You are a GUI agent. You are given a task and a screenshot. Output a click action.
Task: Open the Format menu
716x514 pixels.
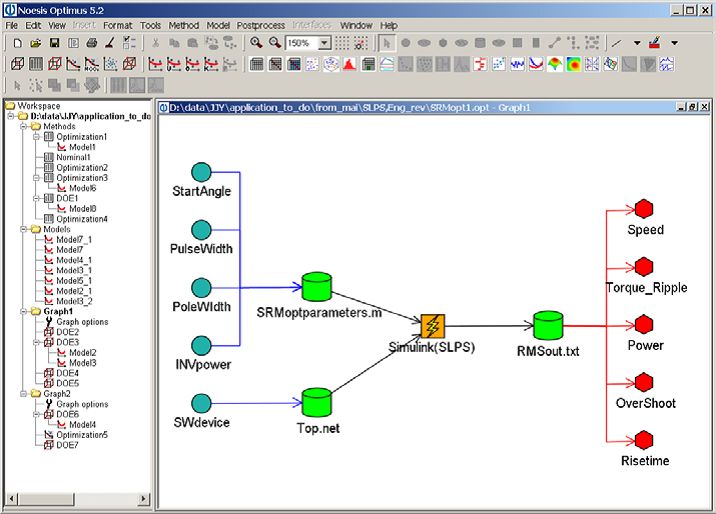tap(117, 26)
